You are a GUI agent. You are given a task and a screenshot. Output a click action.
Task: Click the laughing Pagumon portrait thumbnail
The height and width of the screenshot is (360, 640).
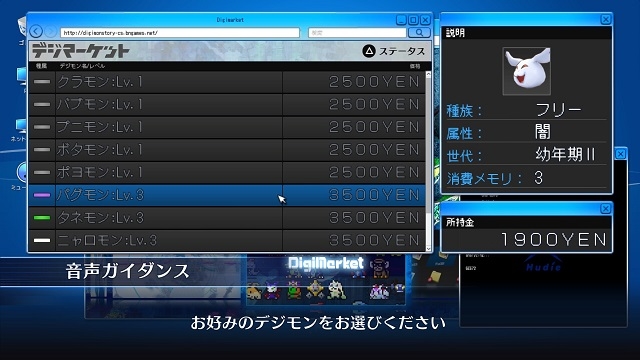tap(527, 71)
